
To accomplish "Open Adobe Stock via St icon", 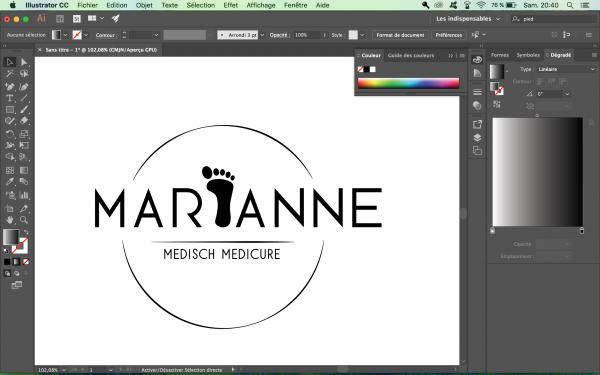I will pyautogui.click(x=77, y=19).
